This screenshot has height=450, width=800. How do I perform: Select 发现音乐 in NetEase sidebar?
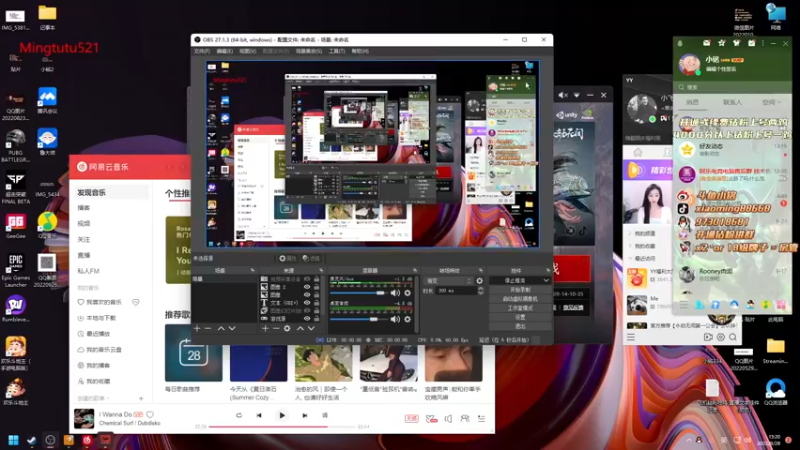(x=110, y=192)
